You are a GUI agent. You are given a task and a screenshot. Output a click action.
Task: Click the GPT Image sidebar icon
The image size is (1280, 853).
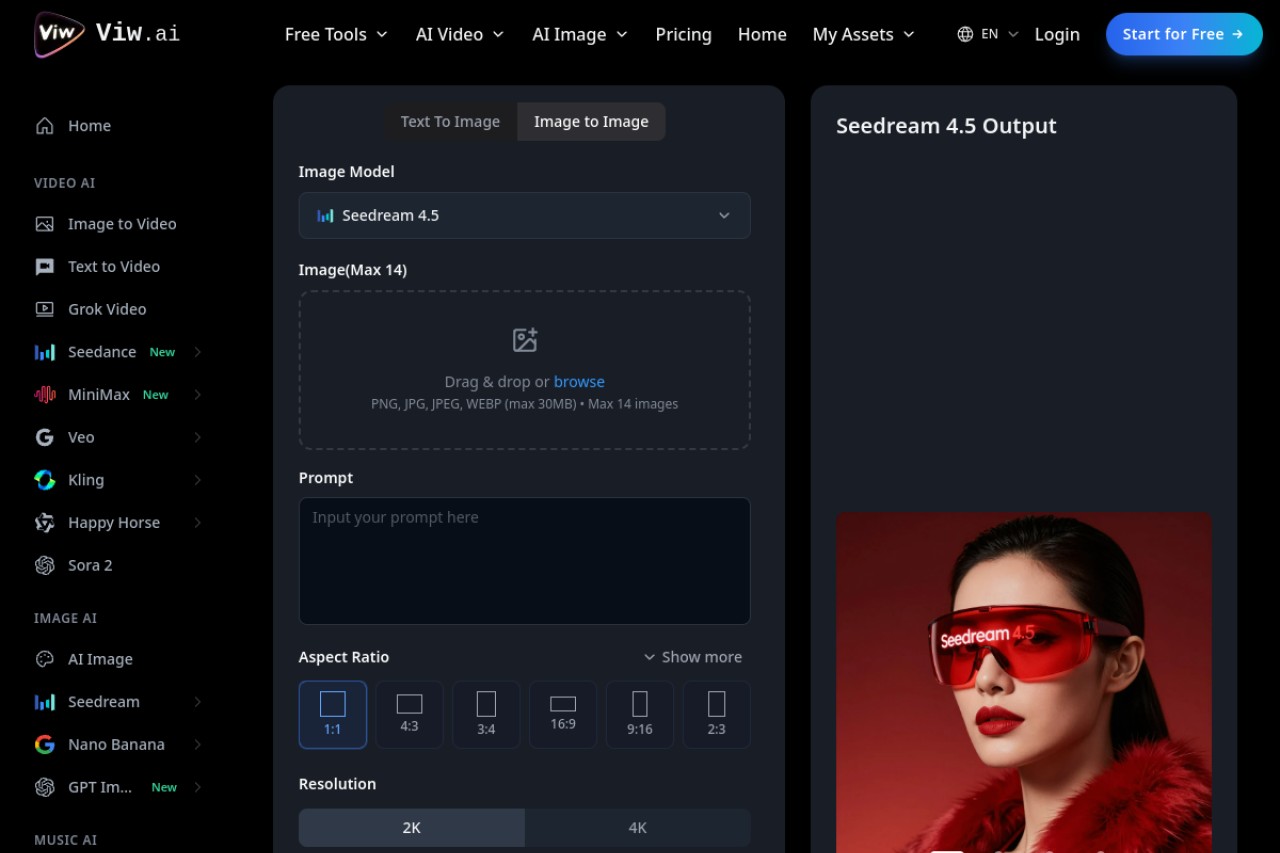(44, 787)
